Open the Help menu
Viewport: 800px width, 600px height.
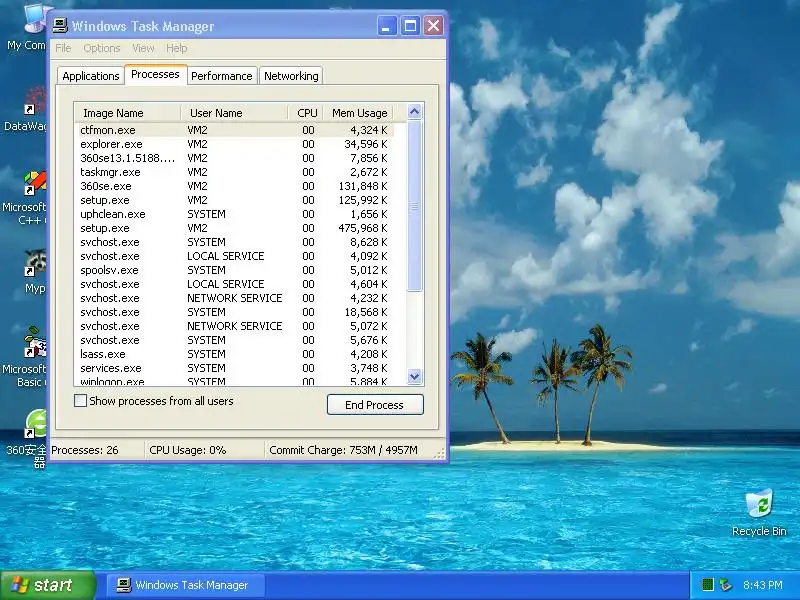[177, 48]
